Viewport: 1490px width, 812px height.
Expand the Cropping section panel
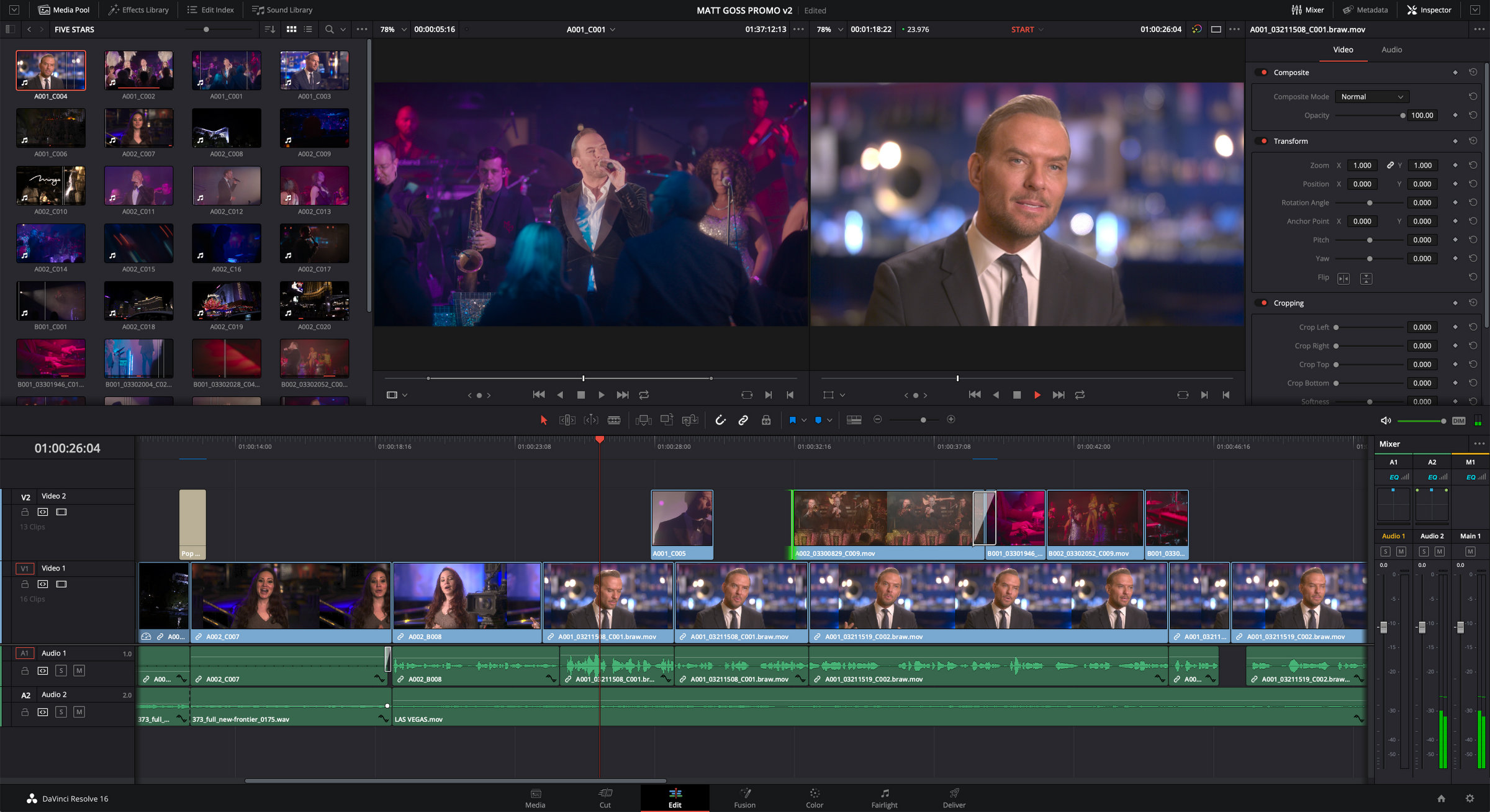(1289, 303)
